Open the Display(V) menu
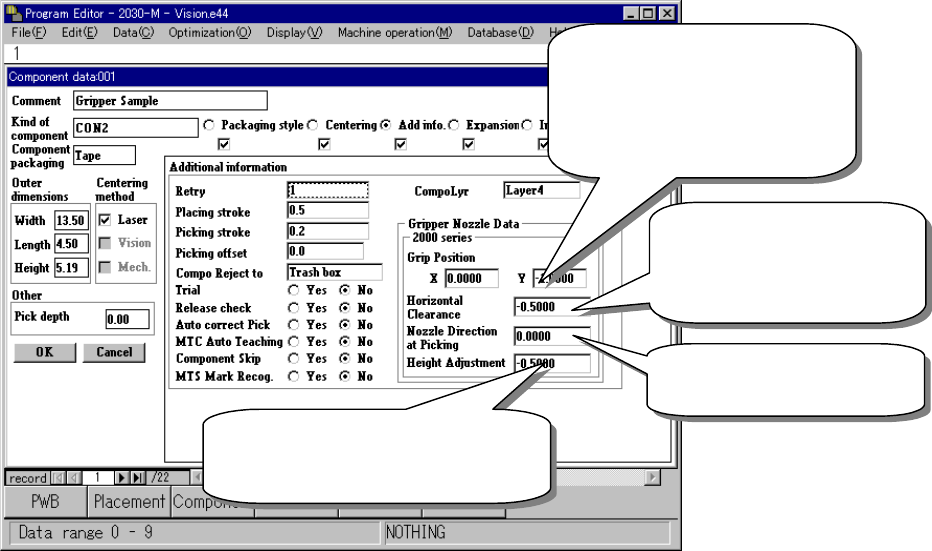The height and width of the screenshot is (551, 932). click(294, 33)
